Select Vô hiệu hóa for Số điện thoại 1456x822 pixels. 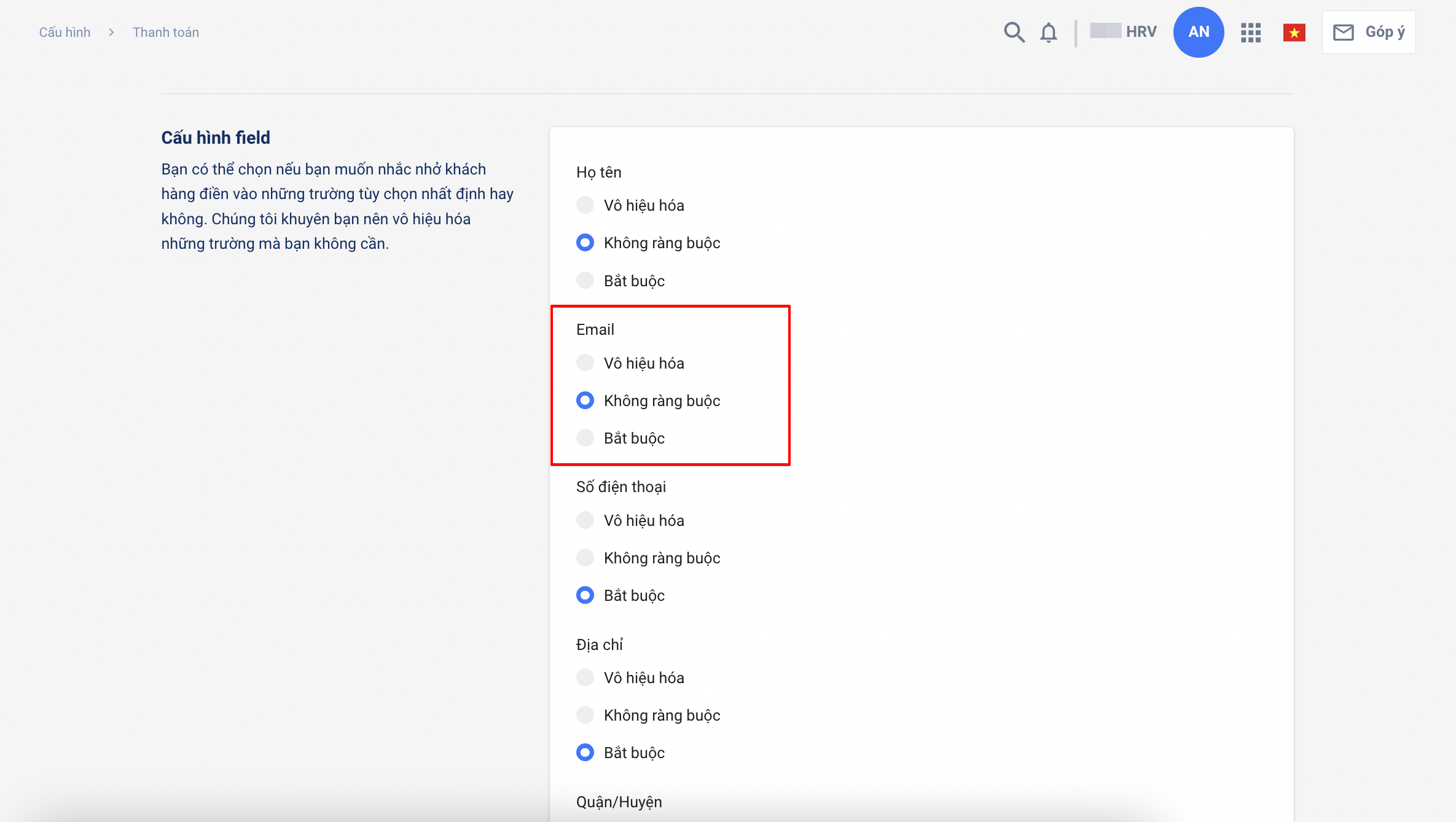coord(585,520)
